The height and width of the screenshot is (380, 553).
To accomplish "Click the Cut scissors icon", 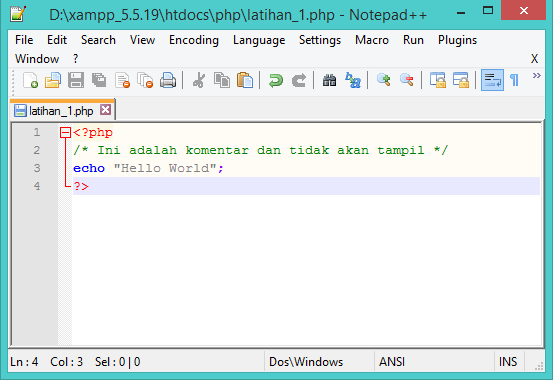I will [199, 80].
